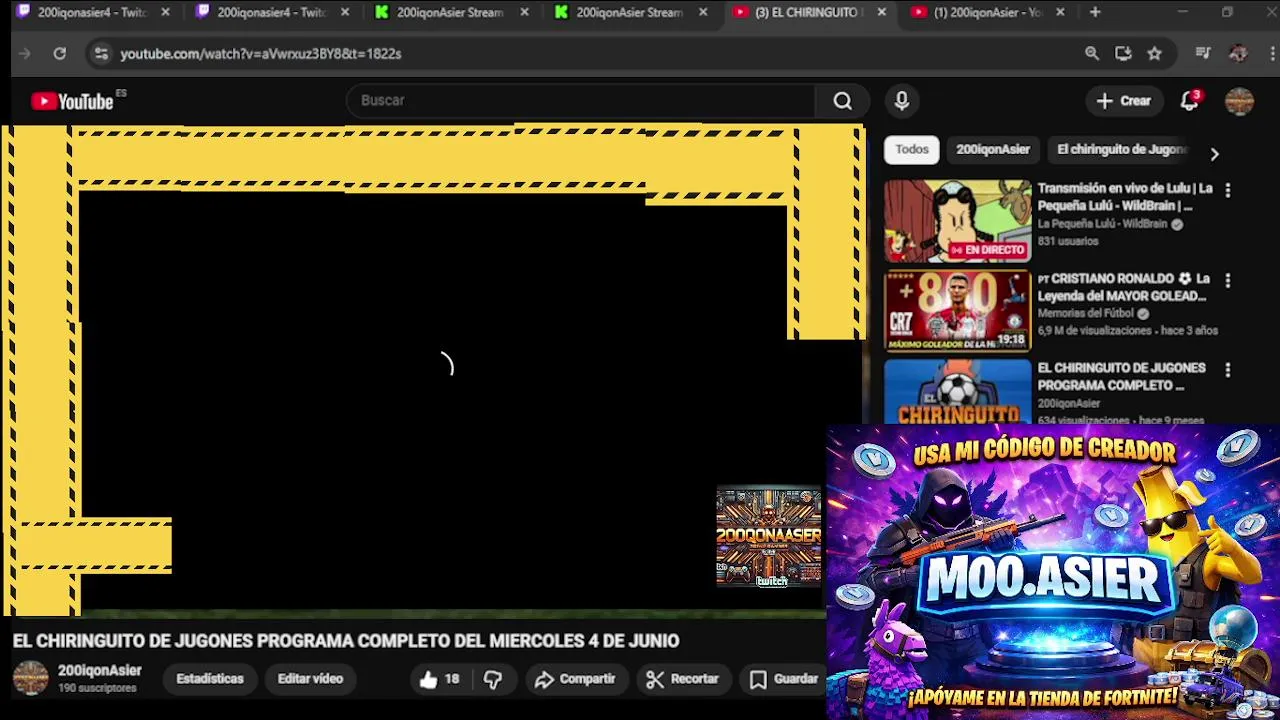
Task: Open 'Transmisión en vivo de Lulu' video title
Action: tap(1125, 197)
